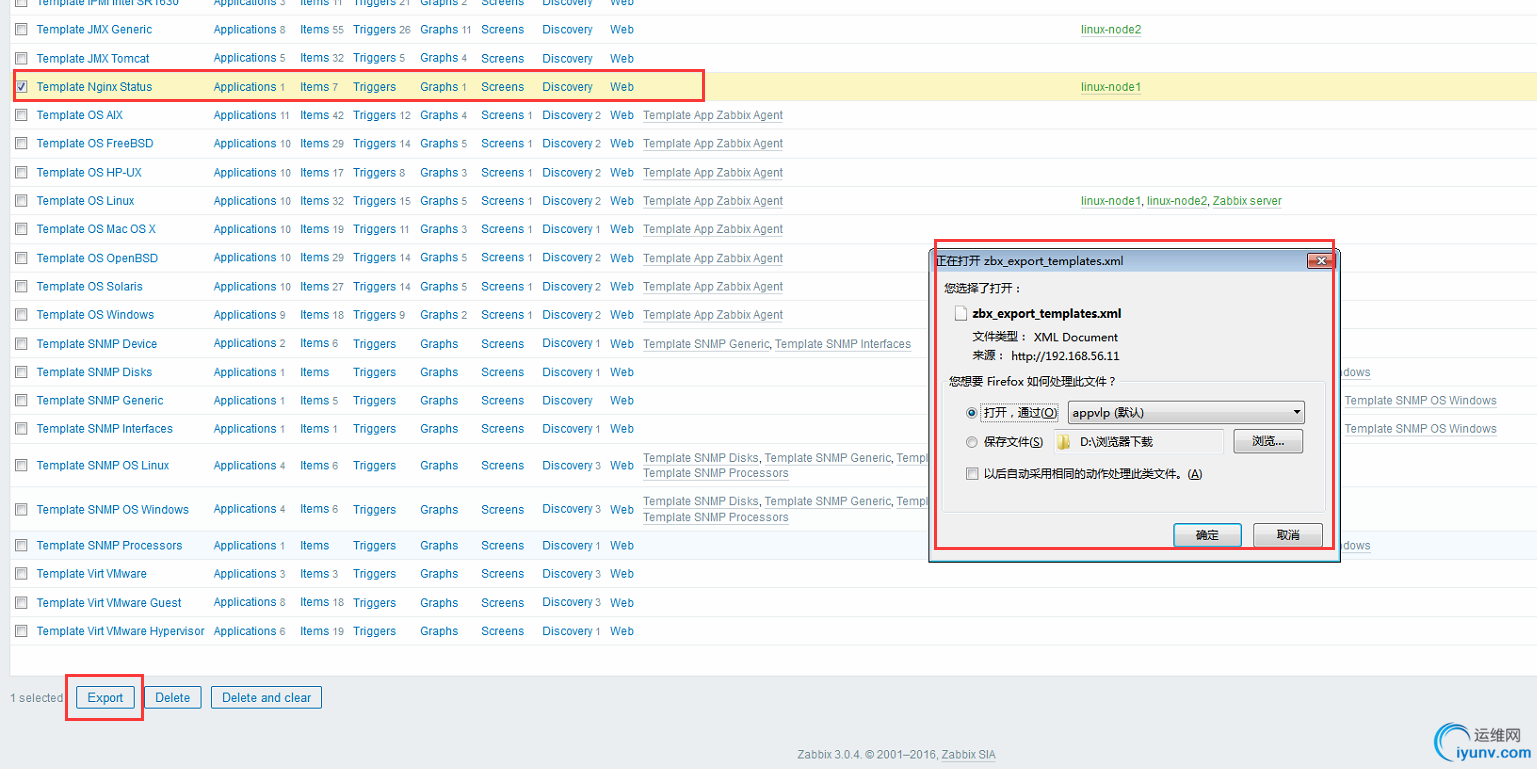Open Template SNMP Processors link in SNMP OS Windows row
1537x769 pixels.
point(716,517)
